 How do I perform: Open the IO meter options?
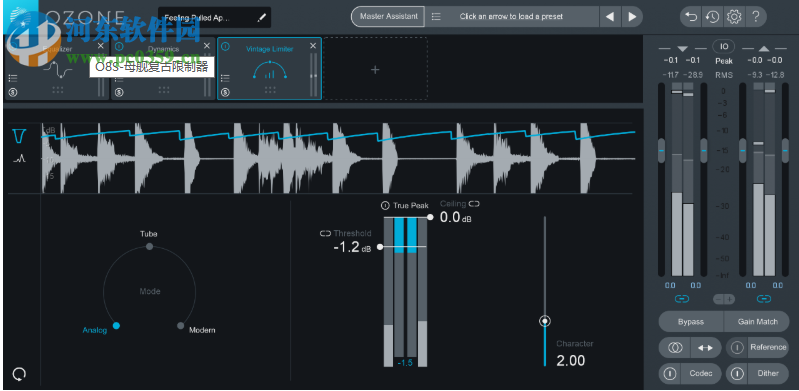724,46
